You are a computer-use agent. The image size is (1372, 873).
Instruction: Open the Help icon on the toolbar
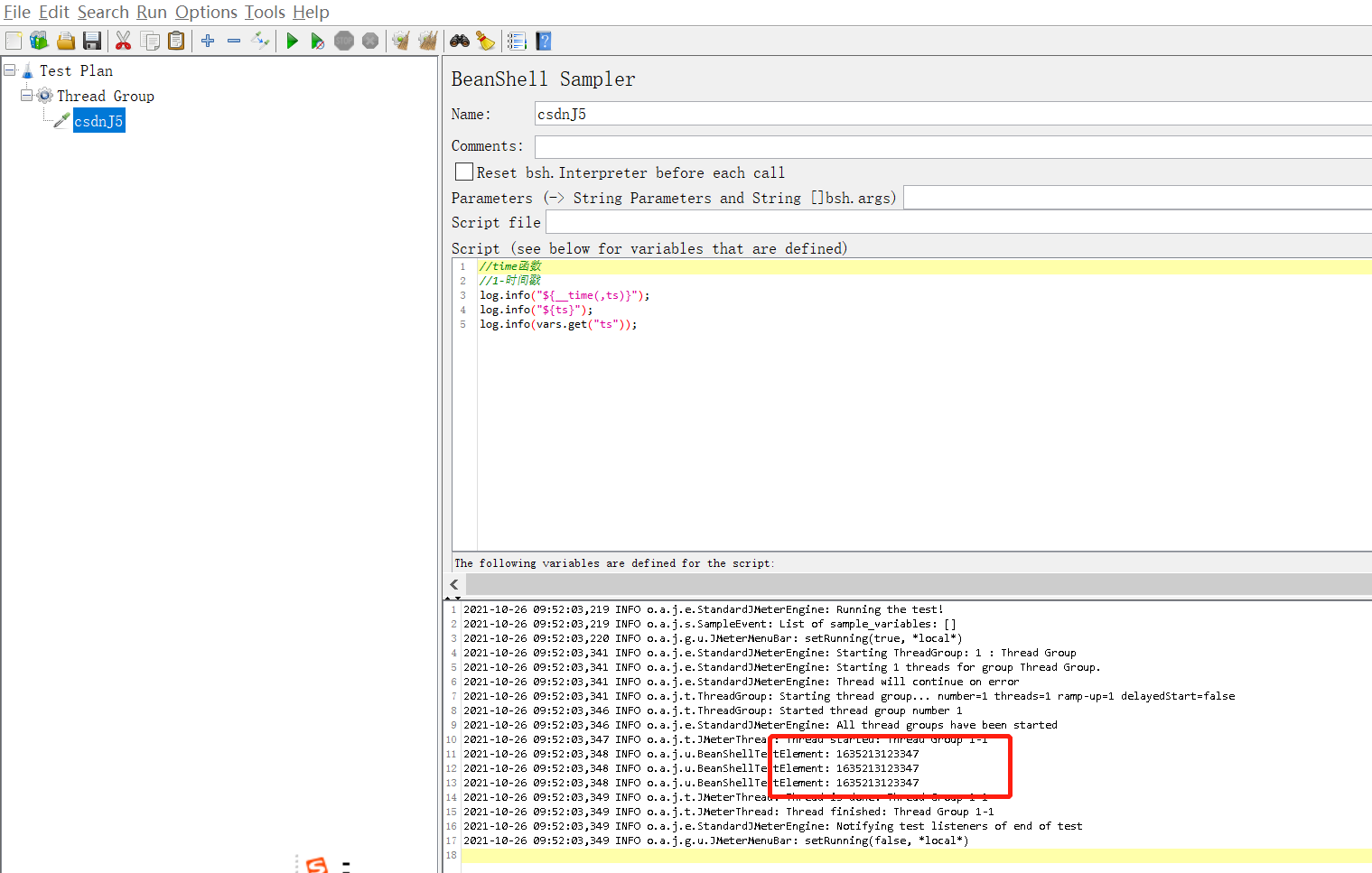(543, 41)
